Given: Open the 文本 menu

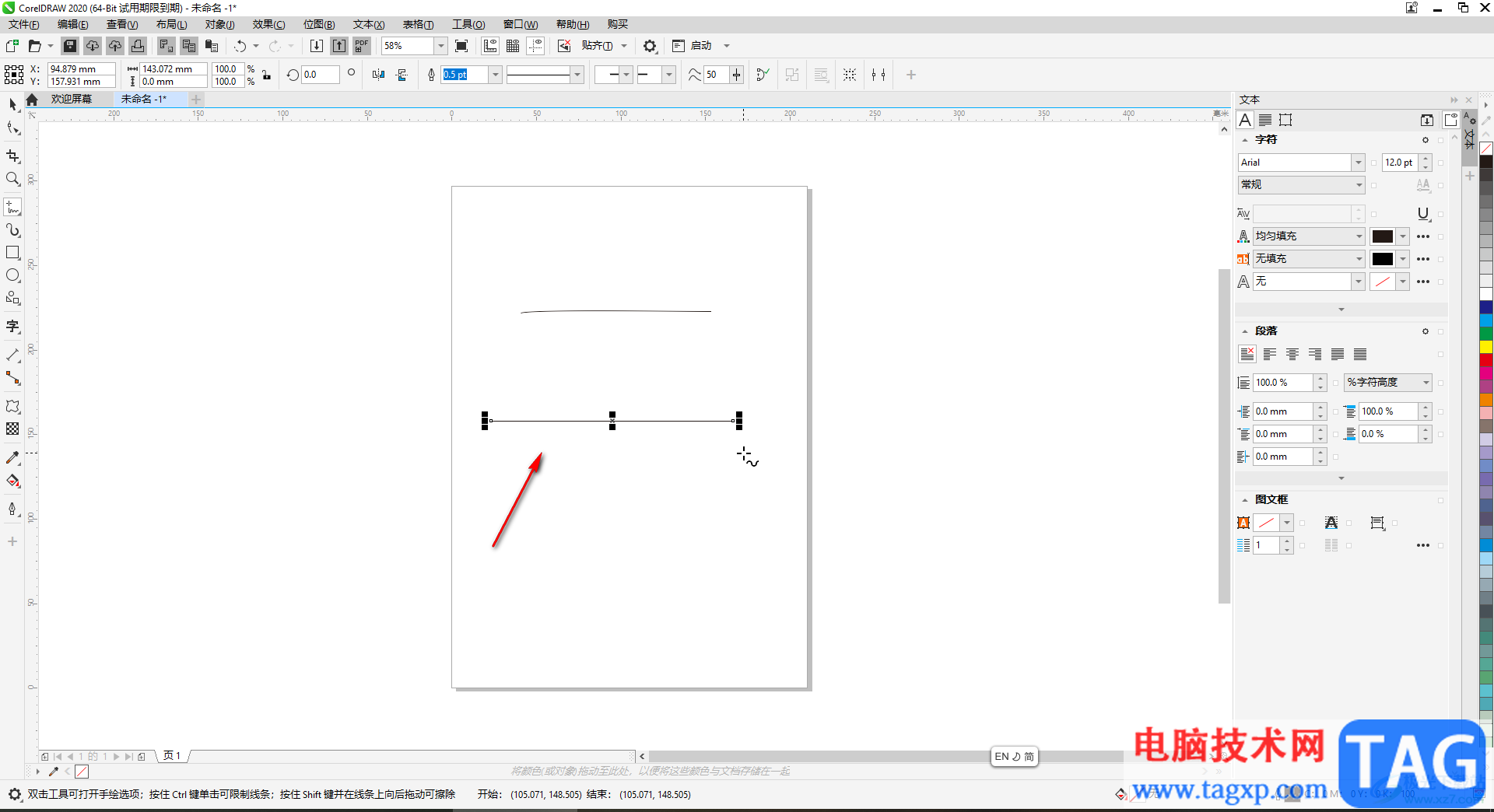Looking at the screenshot, I should coord(369,25).
